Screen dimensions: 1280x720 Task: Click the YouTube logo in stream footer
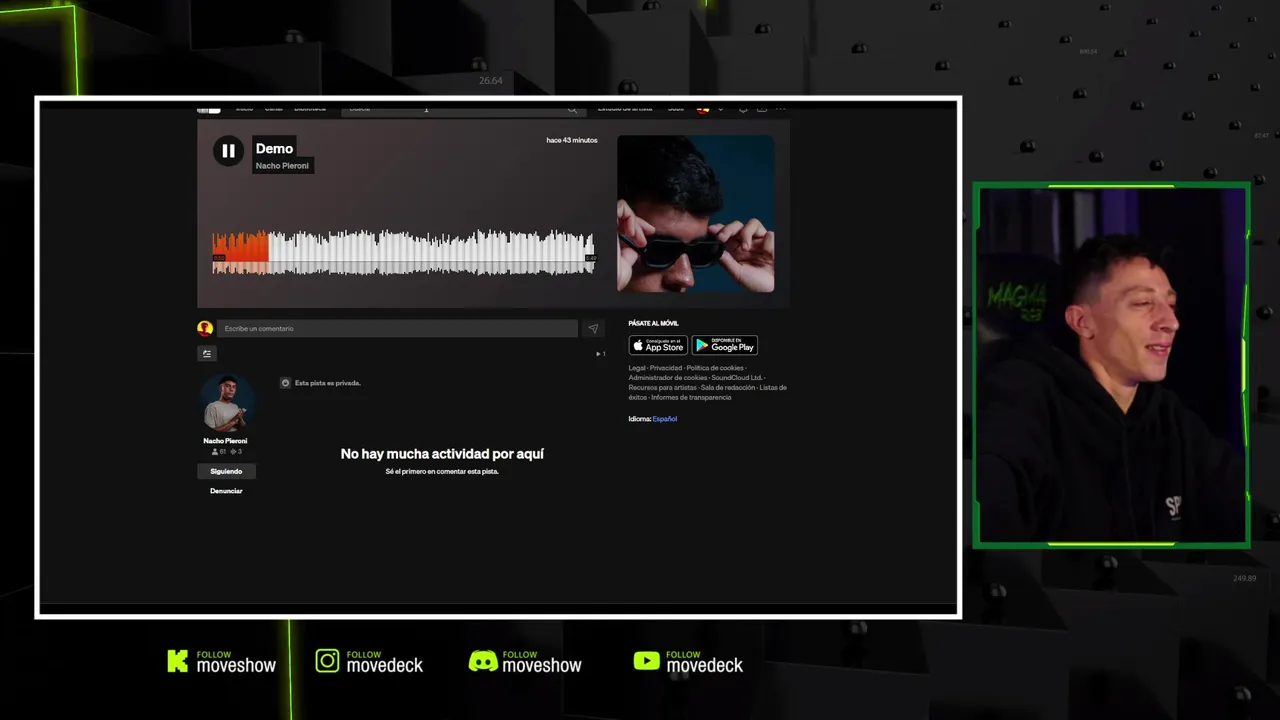point(647,661)
